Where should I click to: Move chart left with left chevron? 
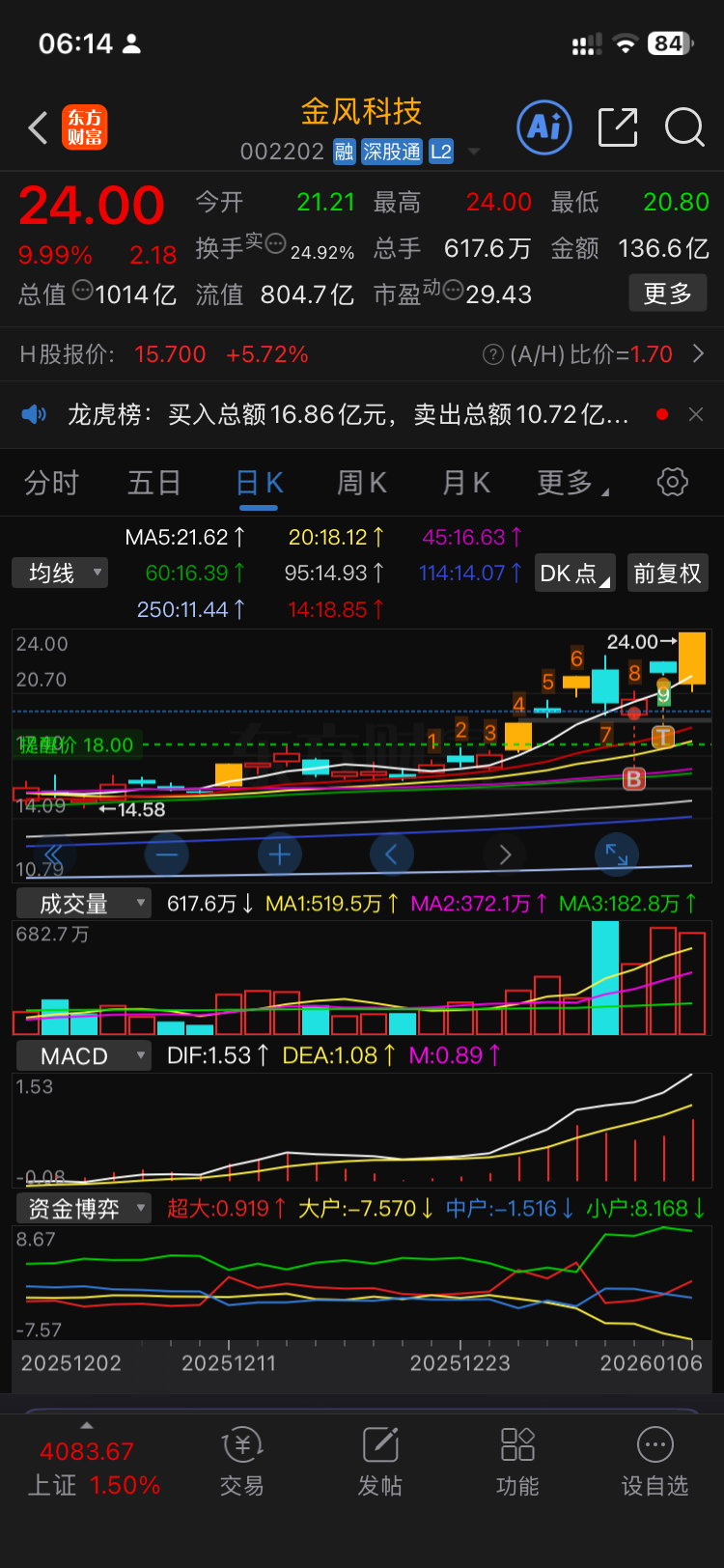(x=392, y=854)
